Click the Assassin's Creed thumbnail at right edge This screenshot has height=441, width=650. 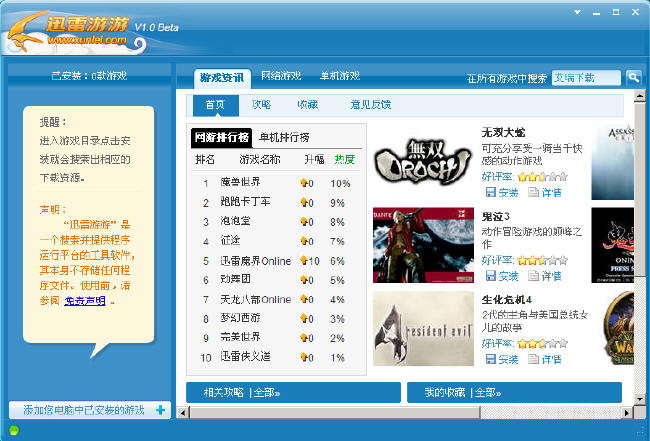(613, 162)
